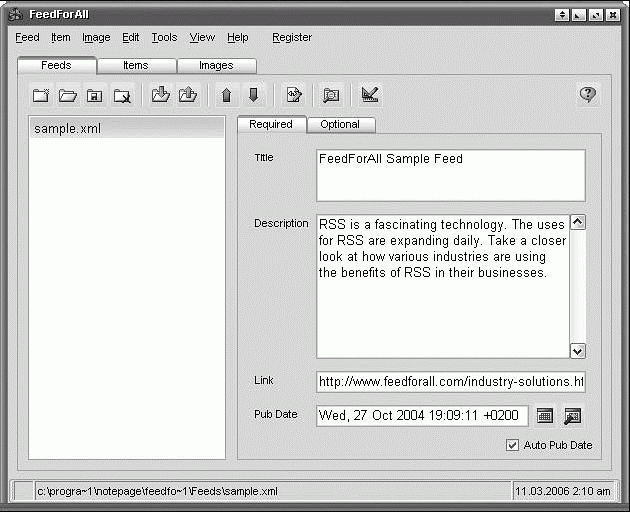Click the date and time in status bar
630x512 pixels.
click(562, 491)
